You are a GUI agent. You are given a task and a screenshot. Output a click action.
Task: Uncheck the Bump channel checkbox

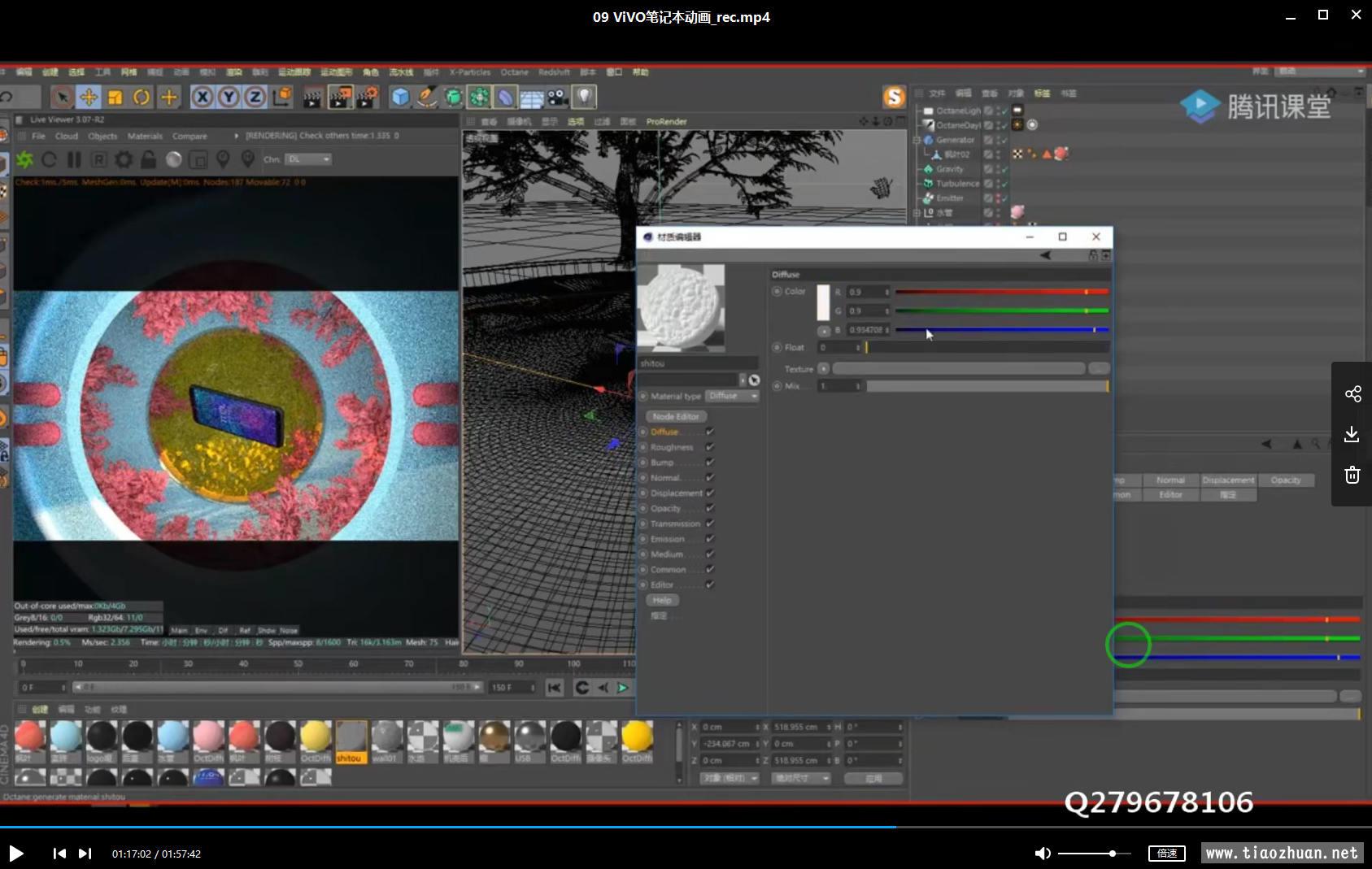[x=710, y=463]
